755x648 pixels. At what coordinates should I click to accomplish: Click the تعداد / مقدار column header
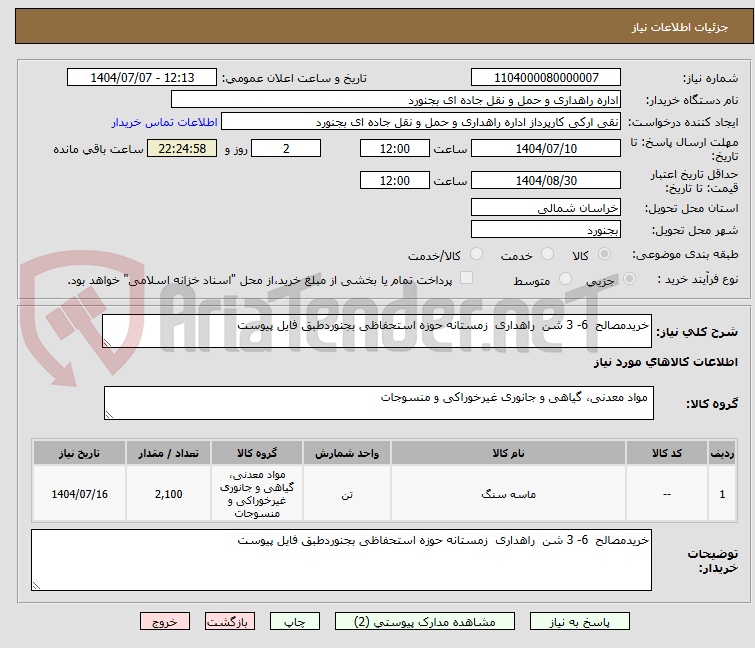(x=169, y=453)
